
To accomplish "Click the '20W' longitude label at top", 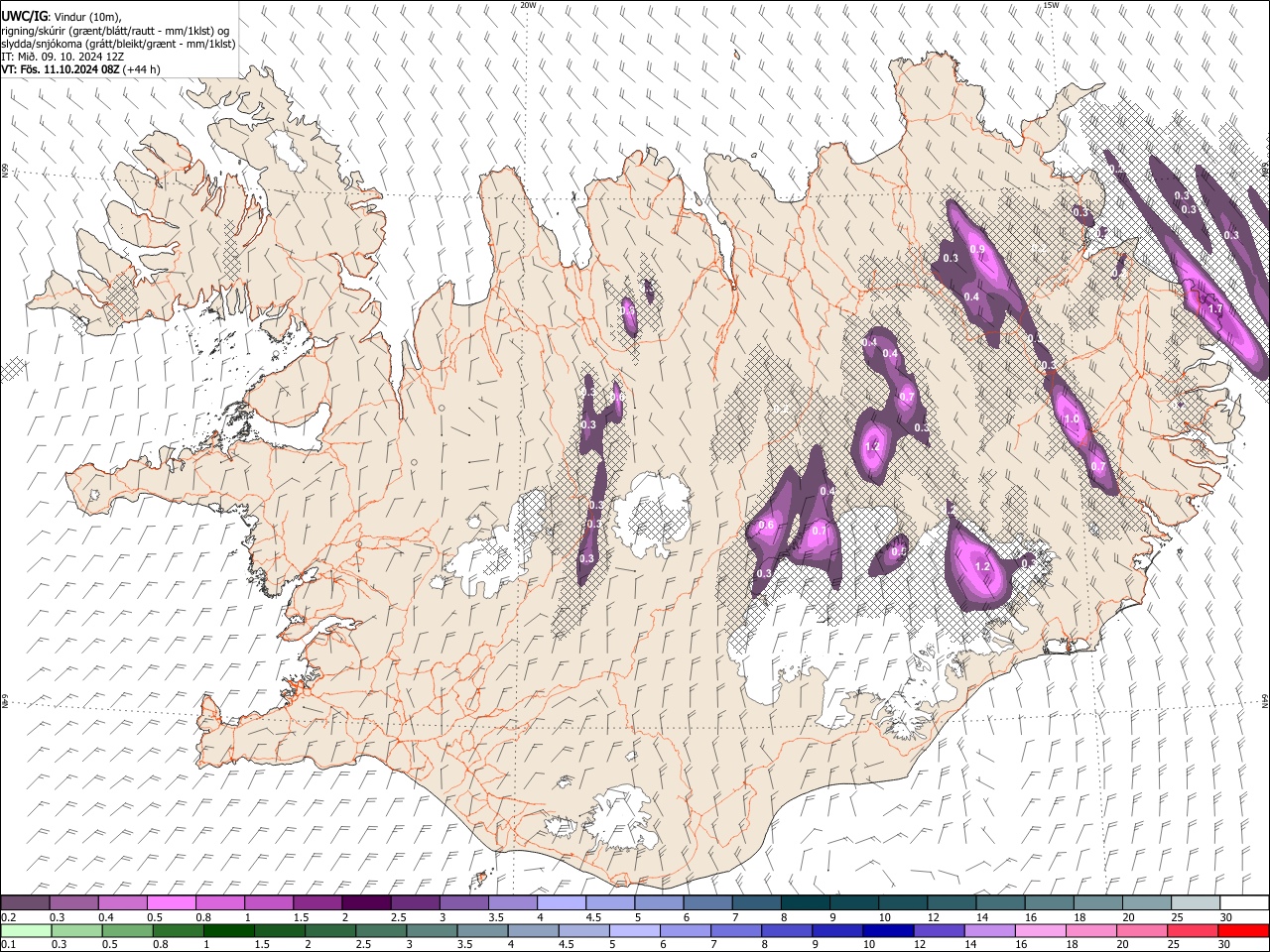I will click(x=528, y=5).
